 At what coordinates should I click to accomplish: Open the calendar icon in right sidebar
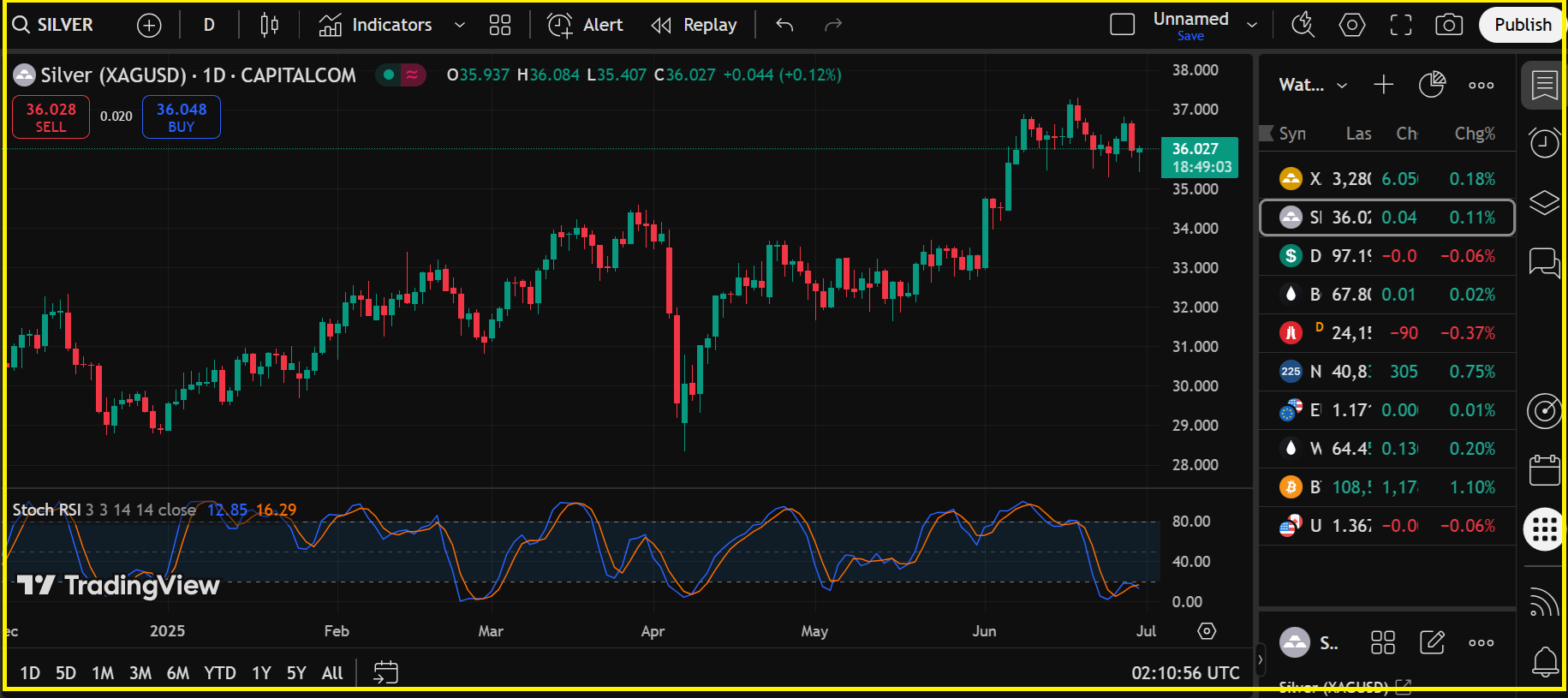point(1544,470)
